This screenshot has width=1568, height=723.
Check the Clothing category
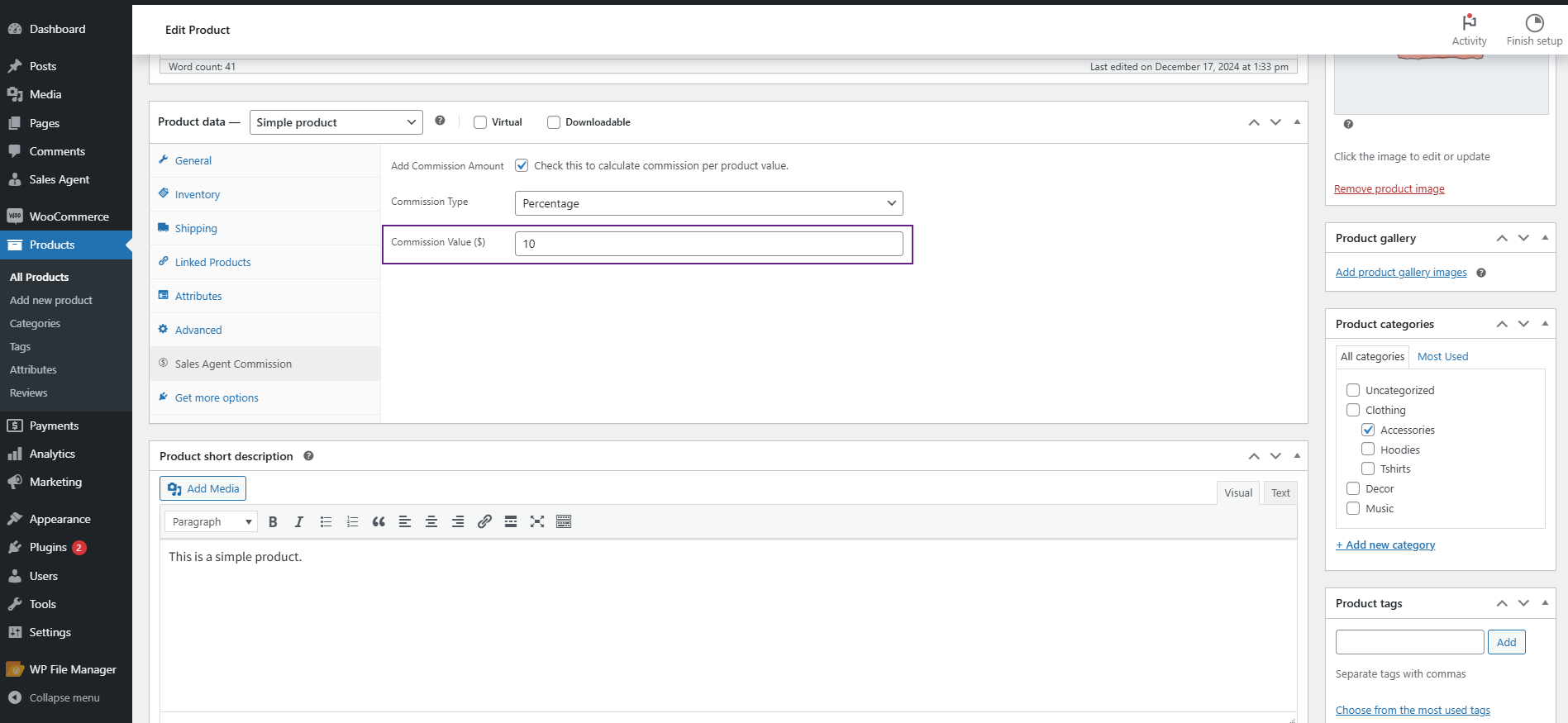click(1353, 410)
